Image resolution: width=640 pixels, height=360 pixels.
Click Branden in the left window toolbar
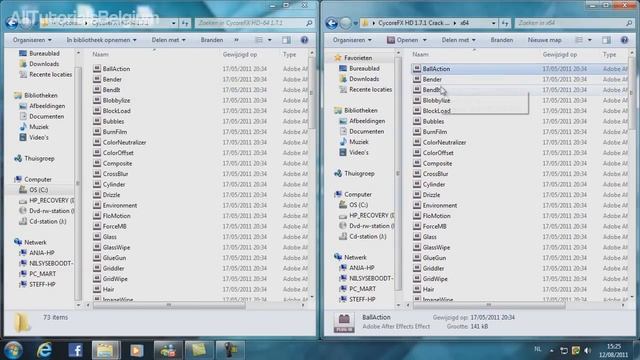pos(212,40)
